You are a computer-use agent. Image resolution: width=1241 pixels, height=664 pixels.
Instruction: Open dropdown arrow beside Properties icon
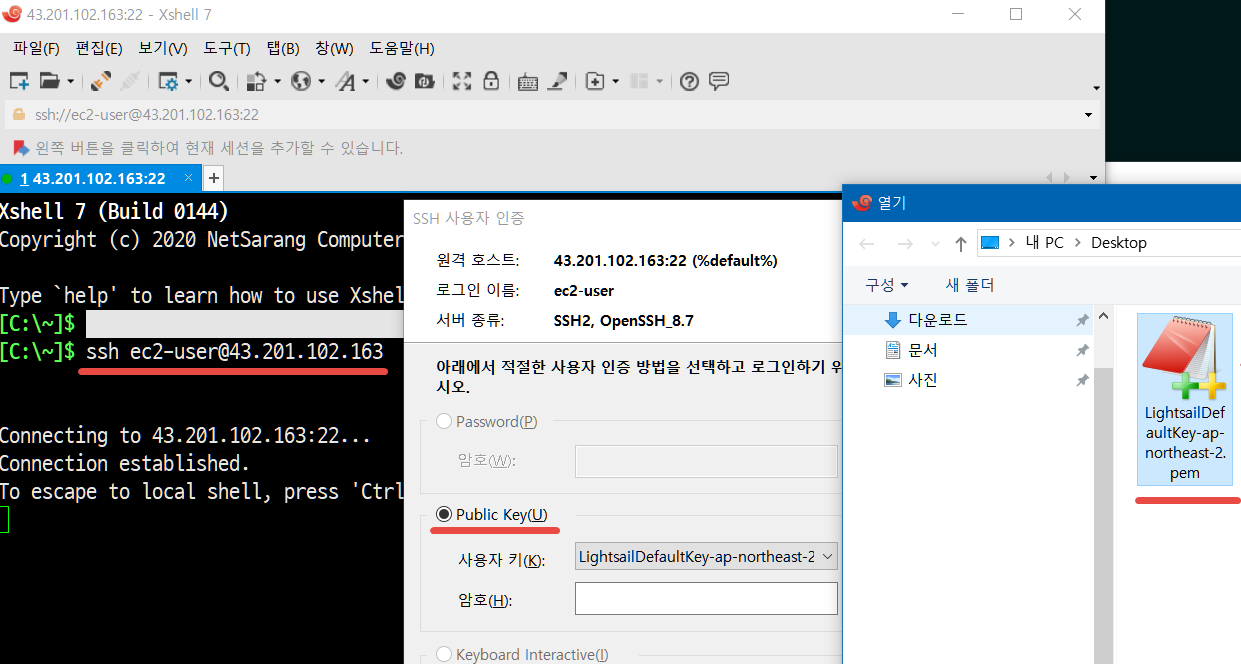(188, 82)
